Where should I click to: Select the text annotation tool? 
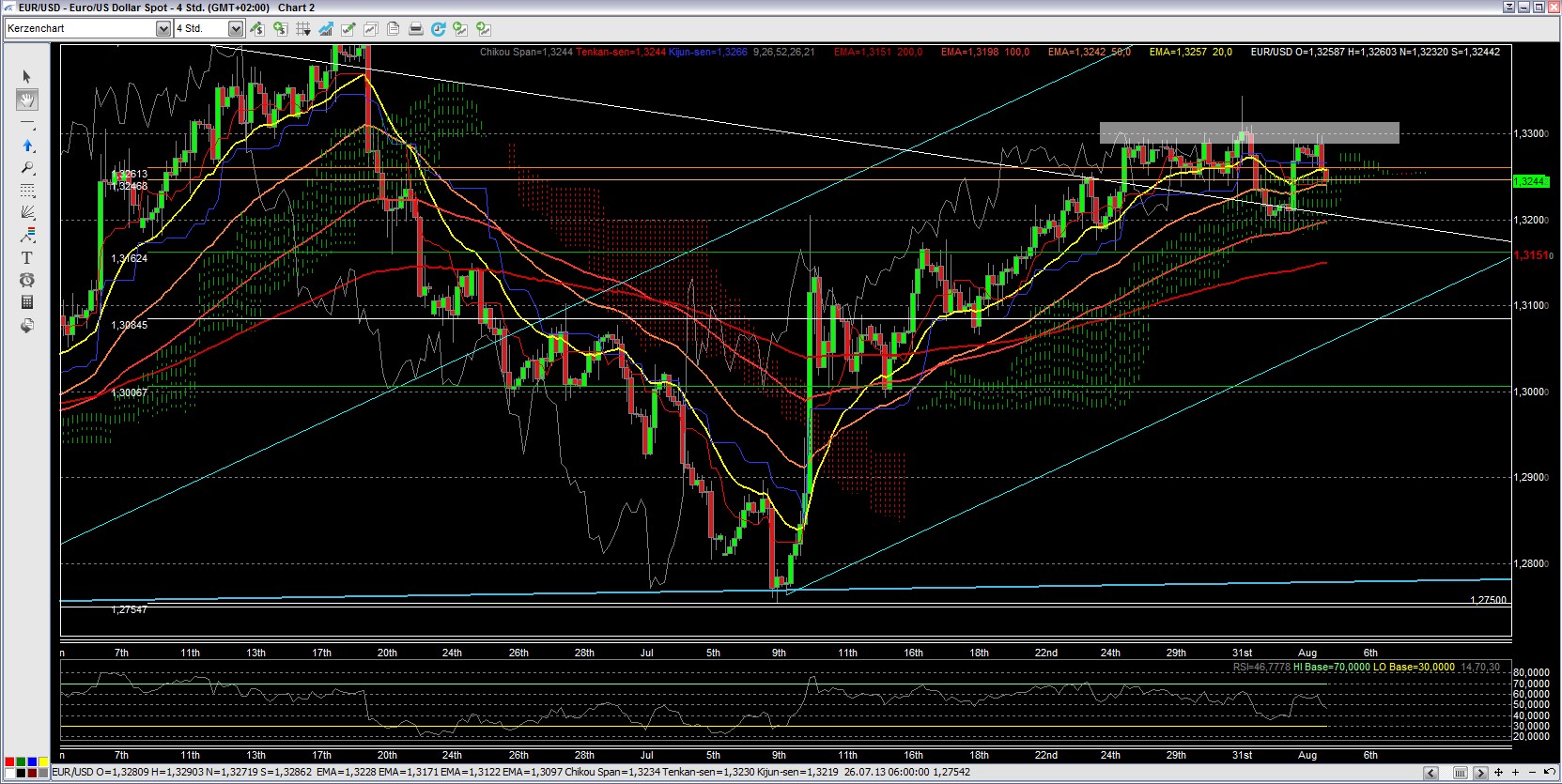click(x=26, y=257)
